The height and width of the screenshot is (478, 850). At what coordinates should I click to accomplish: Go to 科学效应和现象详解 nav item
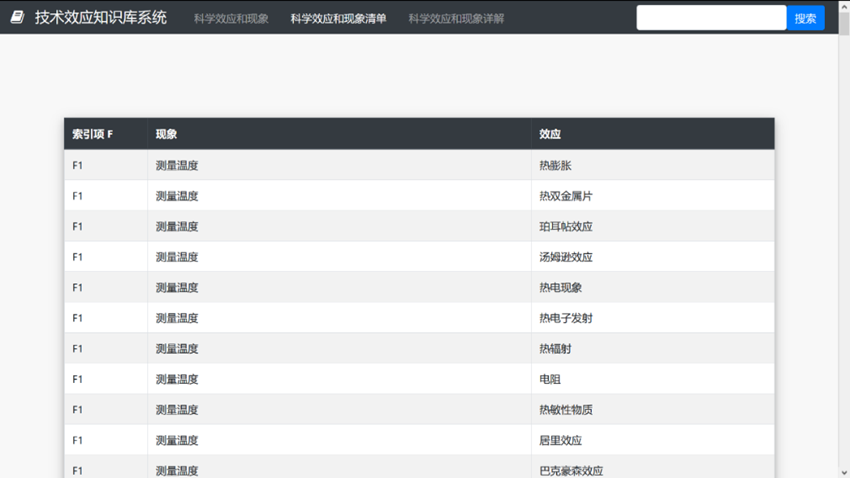pos(456,18)
